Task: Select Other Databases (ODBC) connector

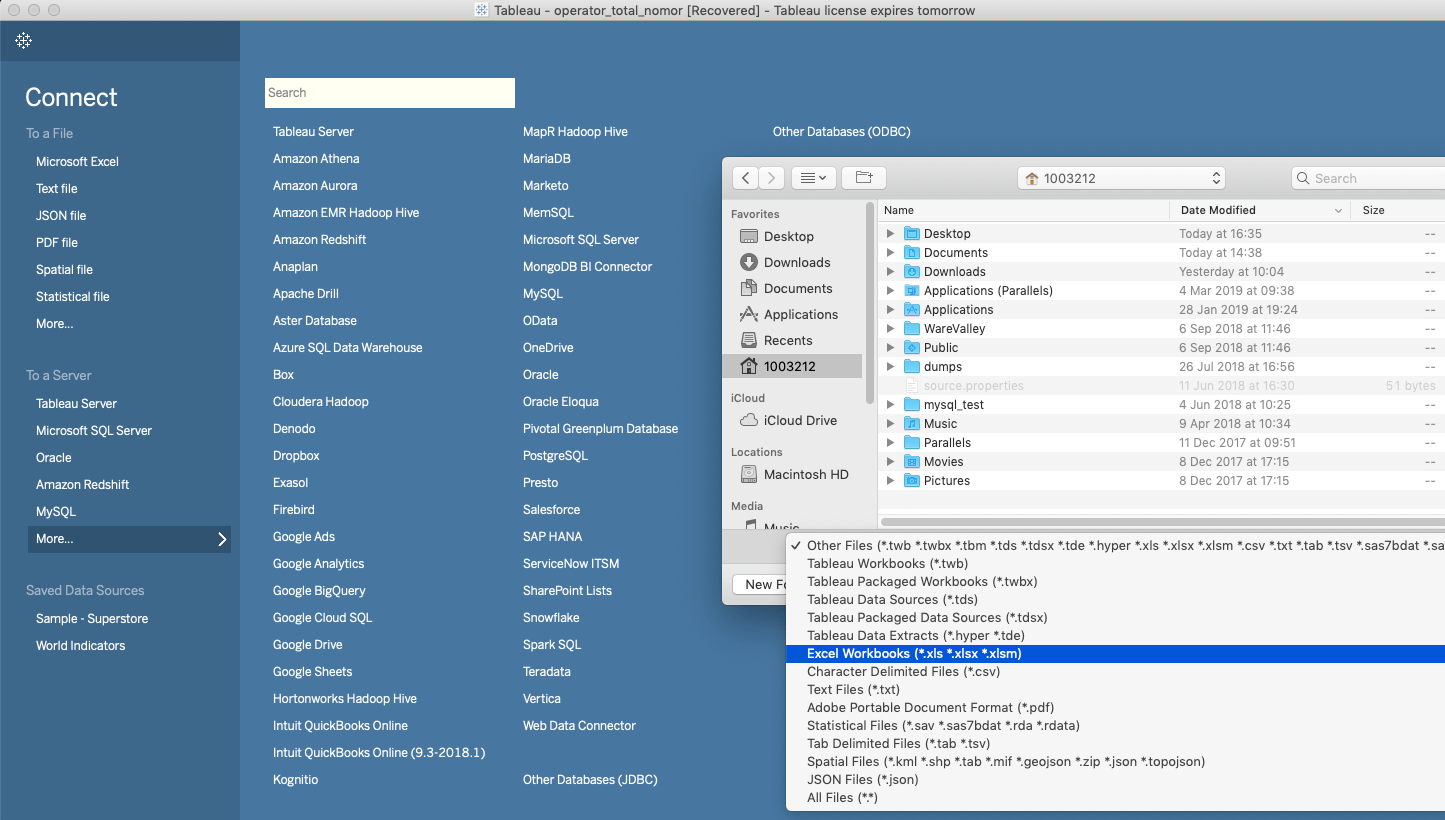Action: [842, 131]
